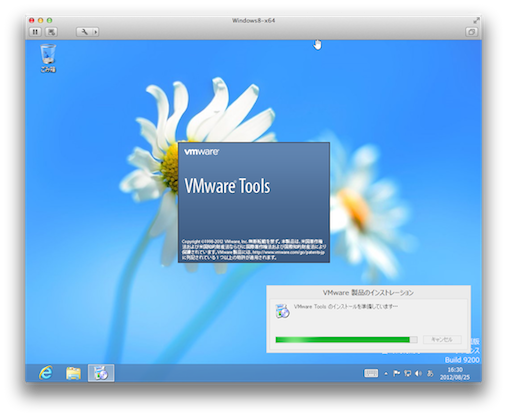Open File Explorer from the taskbar
The width and height of the screenshot is (507, 417).
click(x=73, y=373)
